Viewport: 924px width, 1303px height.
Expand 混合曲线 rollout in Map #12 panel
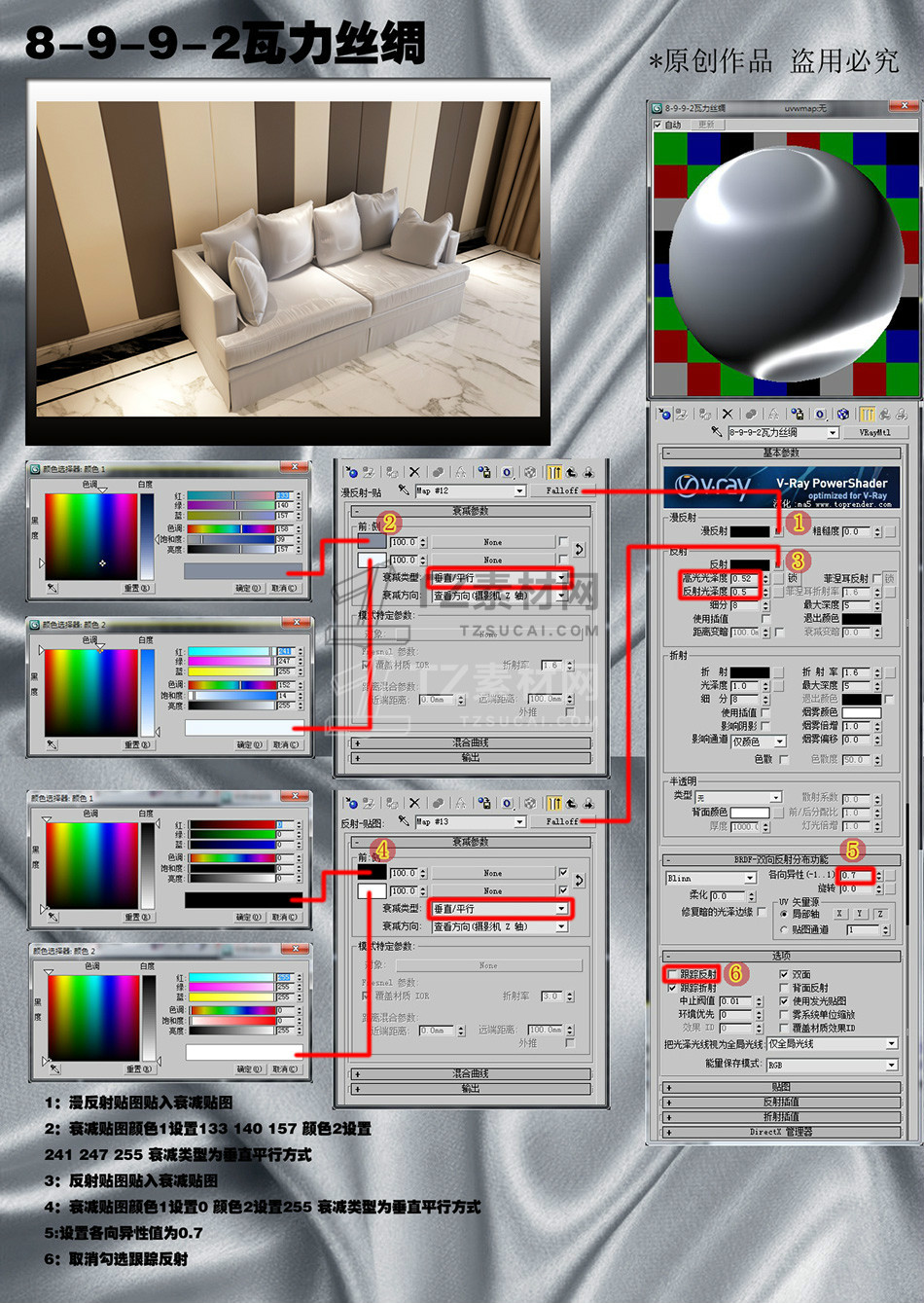click(x=471, y=742)
